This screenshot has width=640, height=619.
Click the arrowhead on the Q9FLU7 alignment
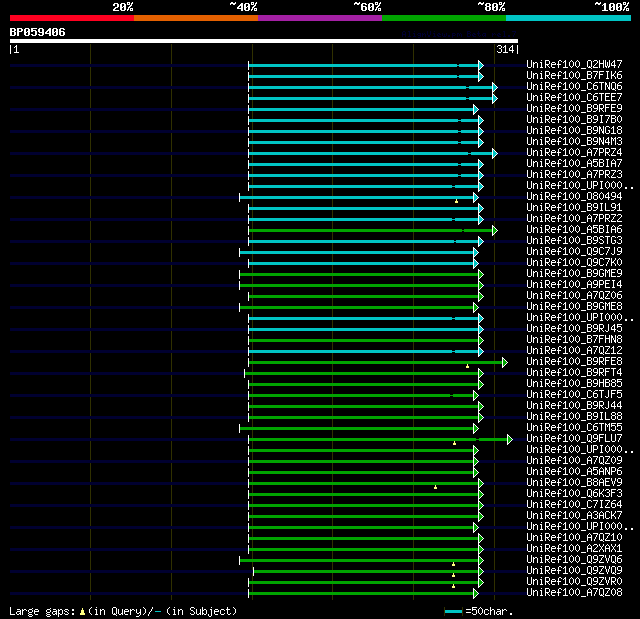(x=509, y=439)
